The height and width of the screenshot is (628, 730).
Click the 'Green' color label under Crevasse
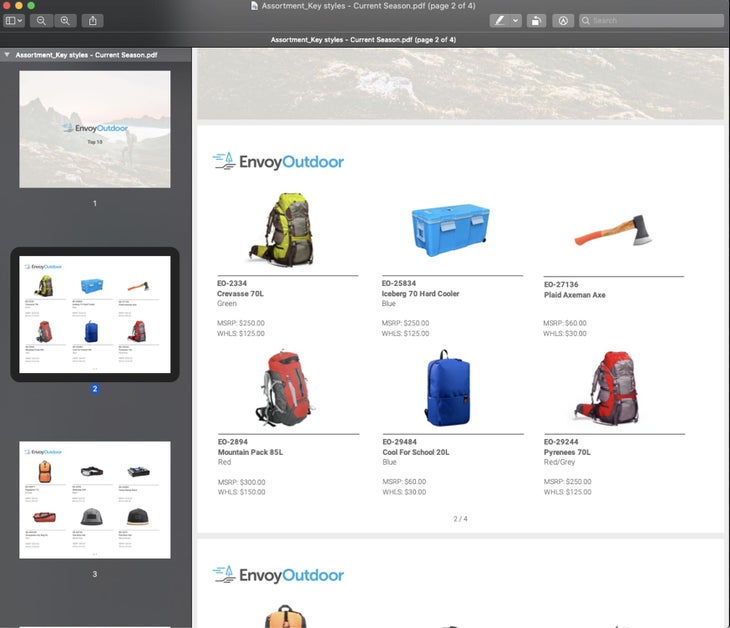click(227, 304)
